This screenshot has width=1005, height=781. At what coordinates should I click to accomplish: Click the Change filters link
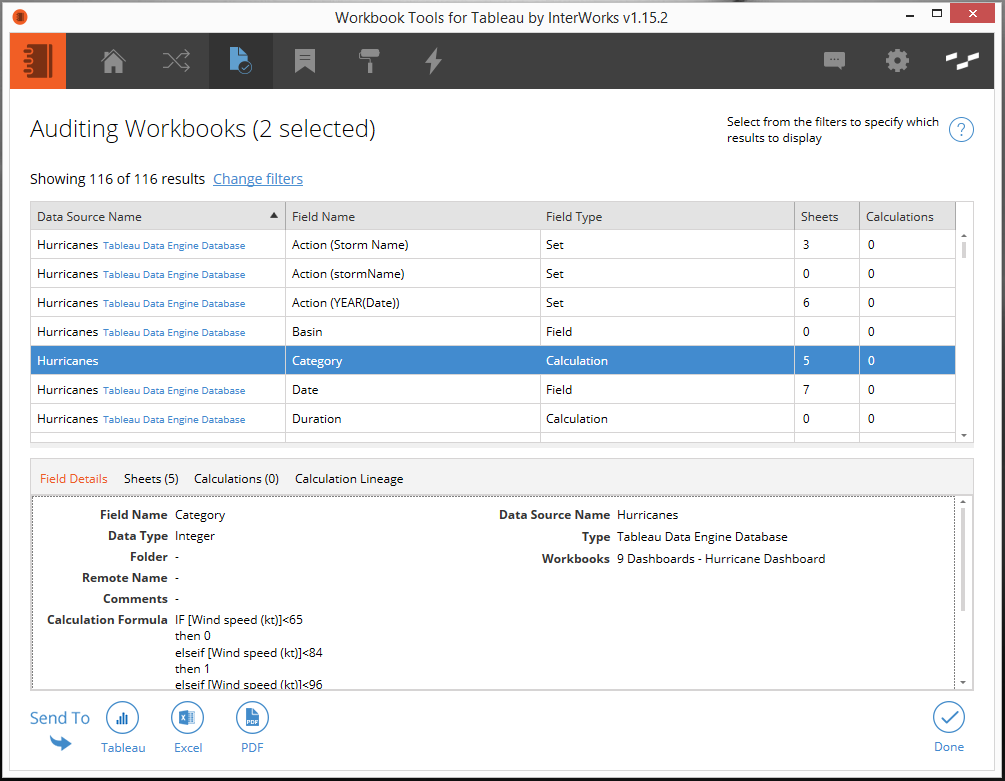(258, 179)
